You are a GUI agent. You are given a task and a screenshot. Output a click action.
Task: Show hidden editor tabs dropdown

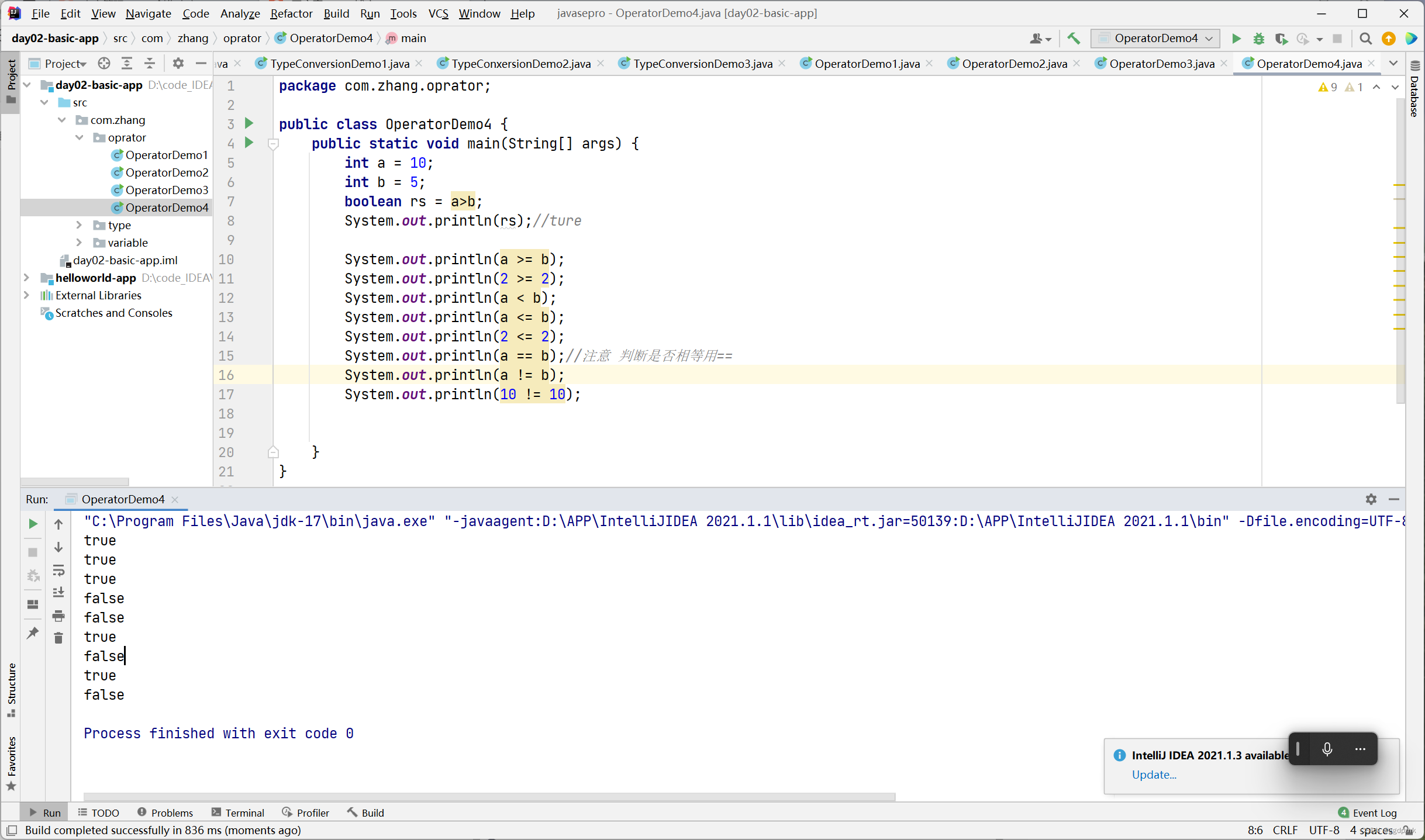(1394, 63)
